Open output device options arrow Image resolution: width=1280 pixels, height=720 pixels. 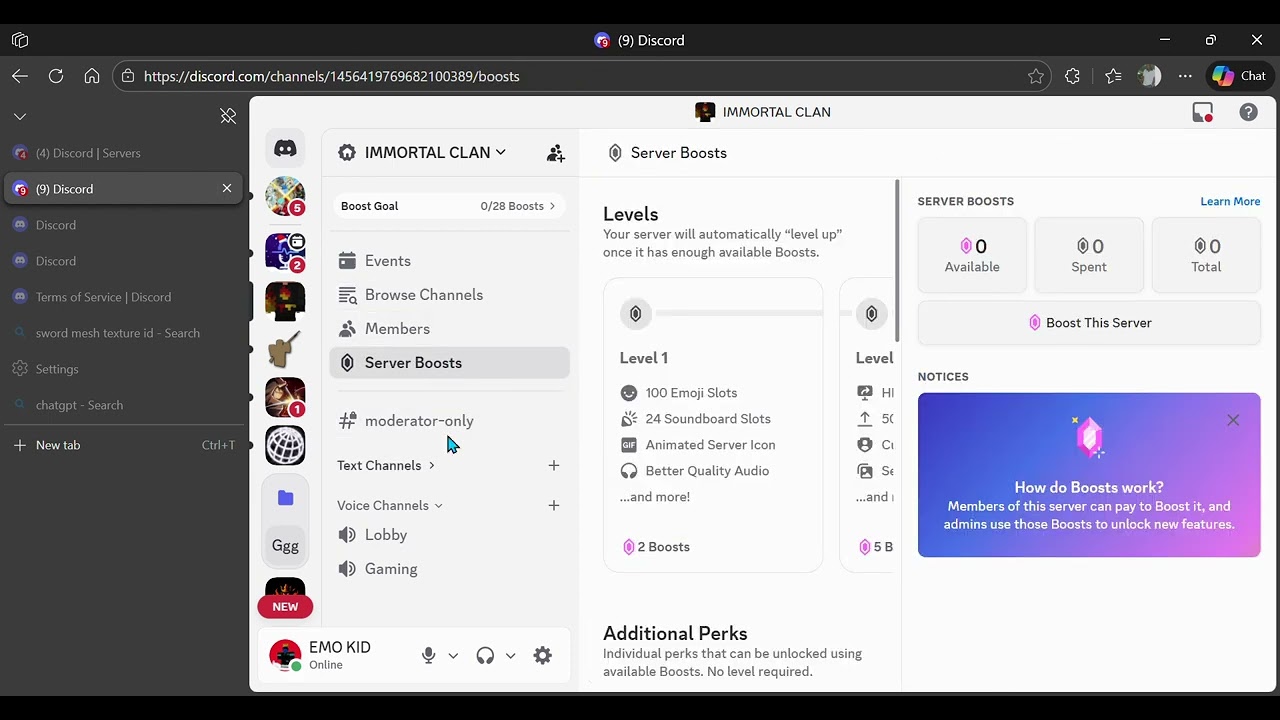(x=510, y=656)
